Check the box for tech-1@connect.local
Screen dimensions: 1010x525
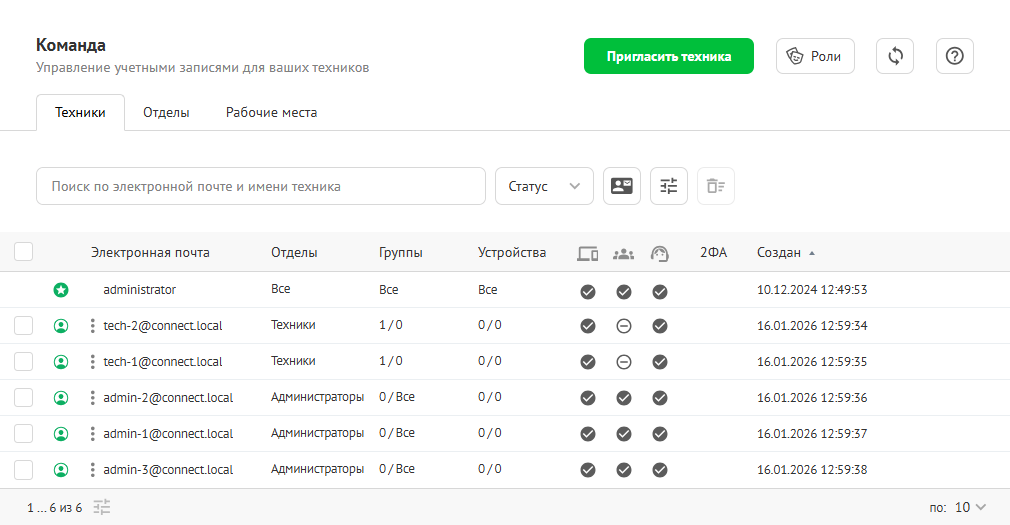point(24,362)
